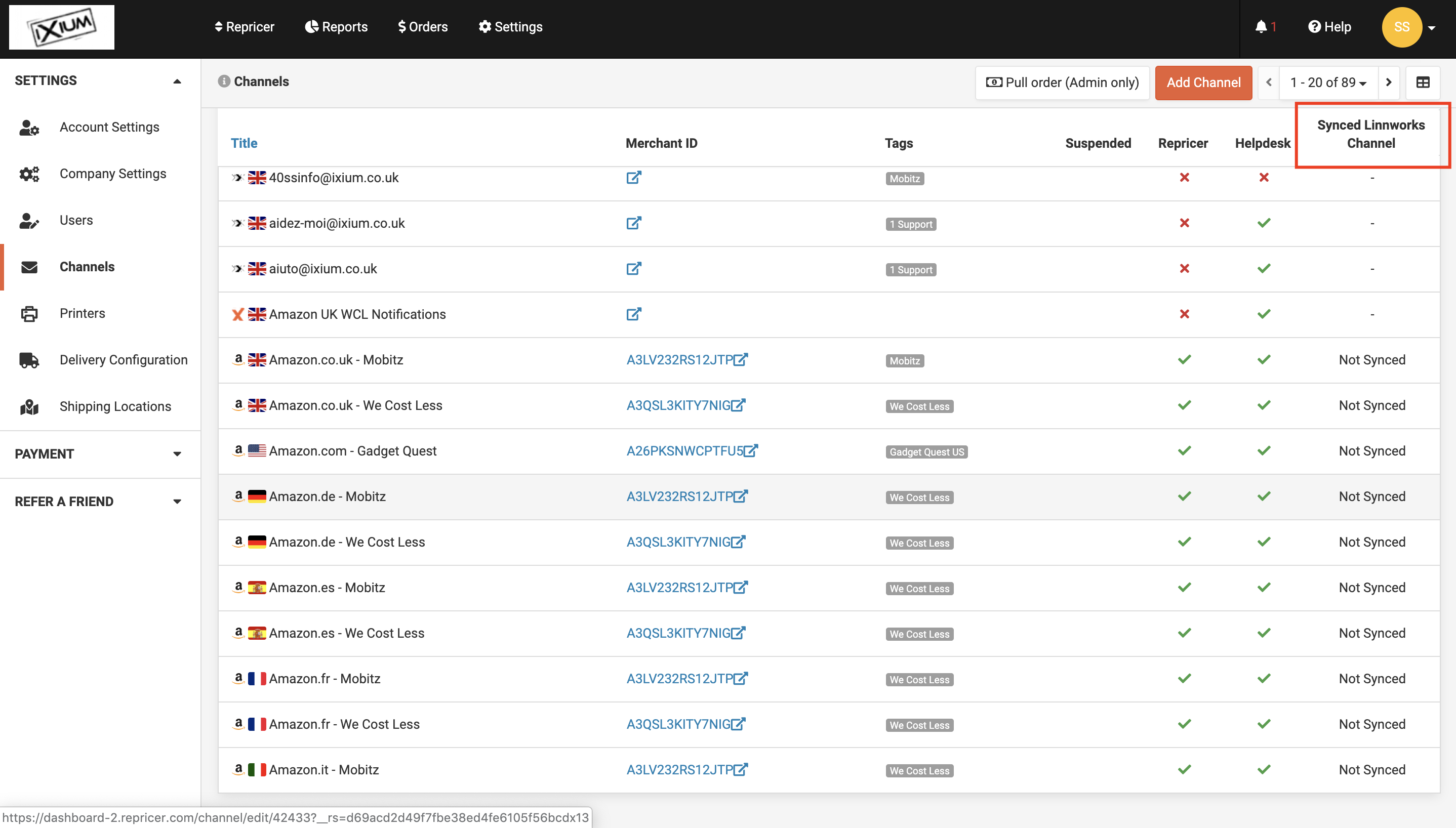
Task: Click German flag on Amazon.de - Mobitz
Action: (x=257, y=496)
